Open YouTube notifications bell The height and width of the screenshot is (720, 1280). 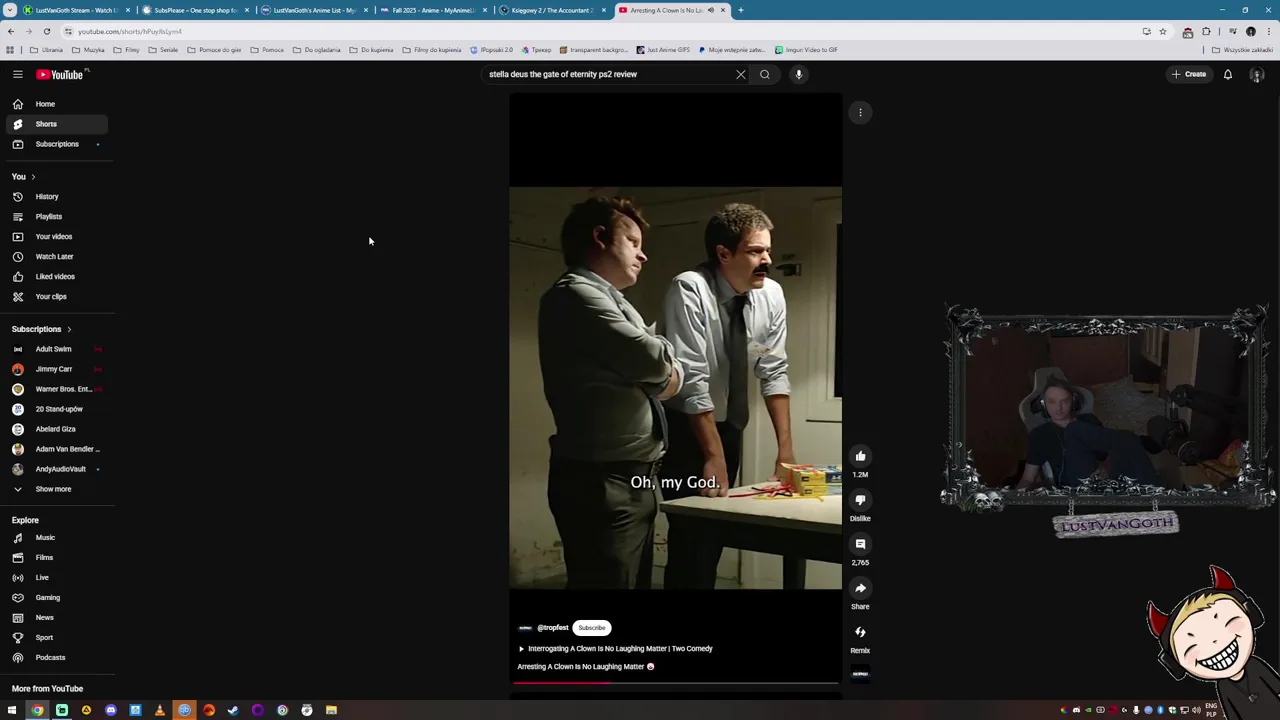(1228, 74)
